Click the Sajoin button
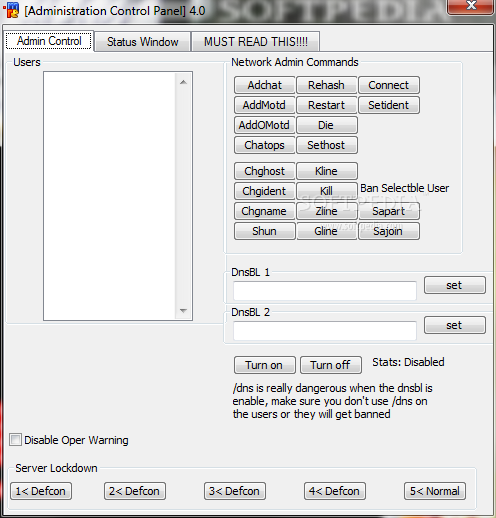 389,231
